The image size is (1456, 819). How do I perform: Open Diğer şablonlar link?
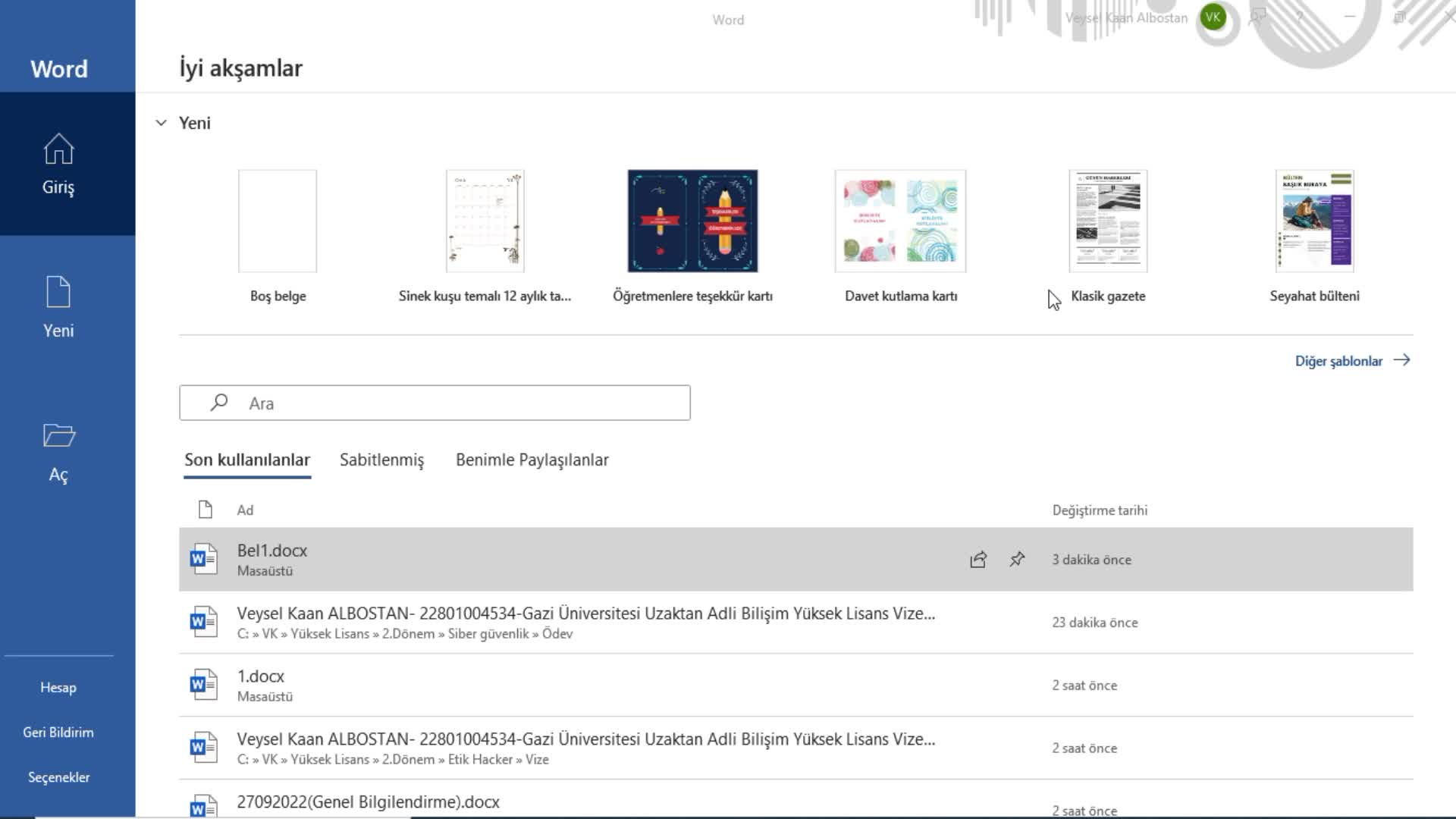pyautogui.click(x=1353, y=361)
